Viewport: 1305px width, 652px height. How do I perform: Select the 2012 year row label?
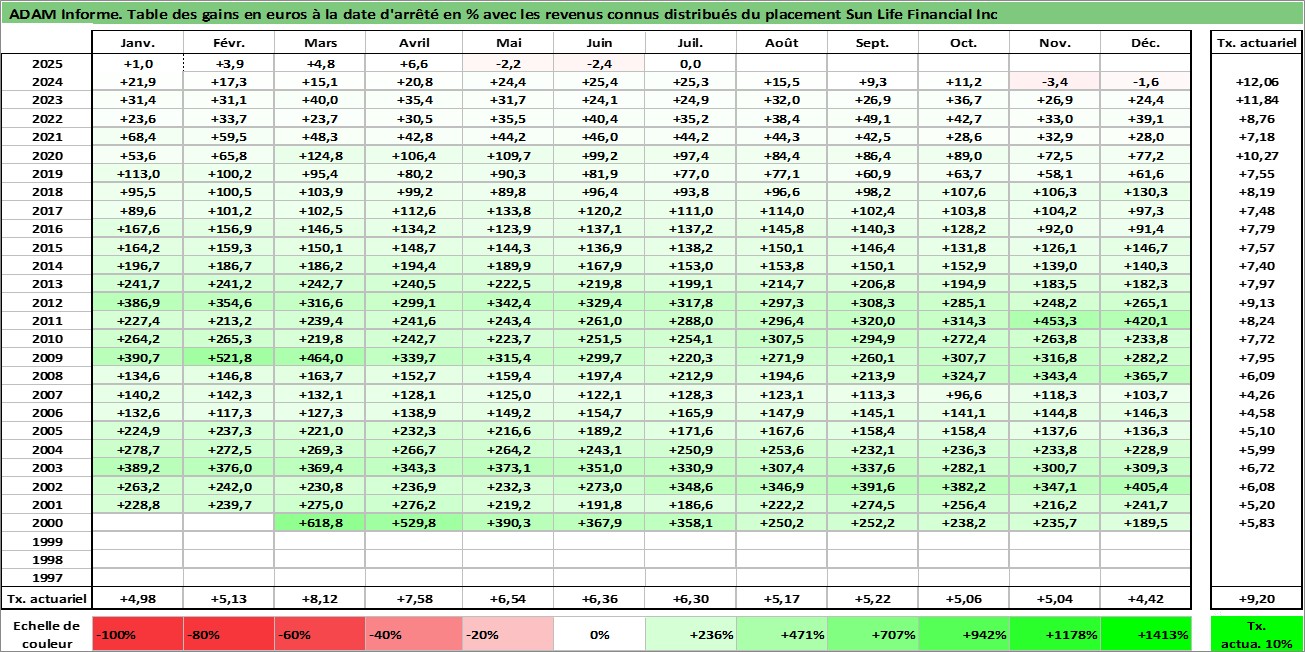click(x=46, y=302)
